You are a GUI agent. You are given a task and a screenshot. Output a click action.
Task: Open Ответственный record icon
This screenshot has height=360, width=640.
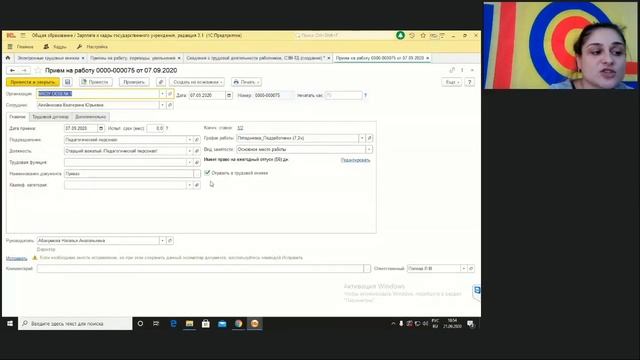[x=471, y=269]
